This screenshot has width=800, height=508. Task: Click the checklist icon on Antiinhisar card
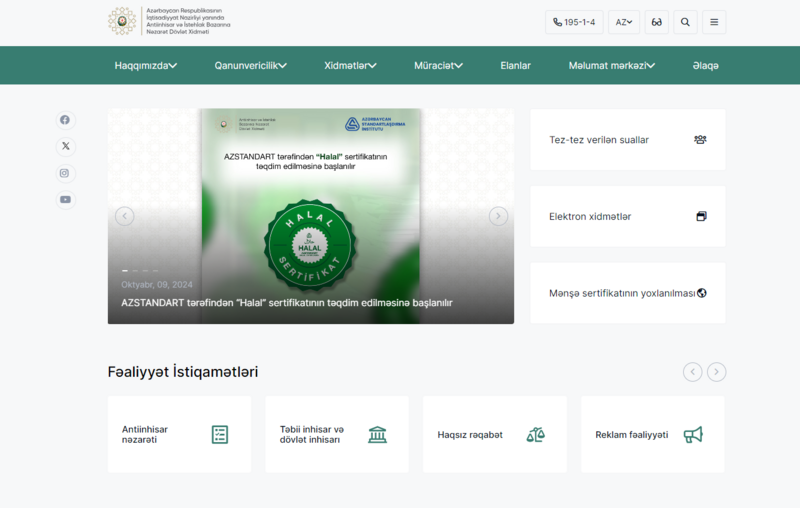pyautogui.click(x=220, y=435)
